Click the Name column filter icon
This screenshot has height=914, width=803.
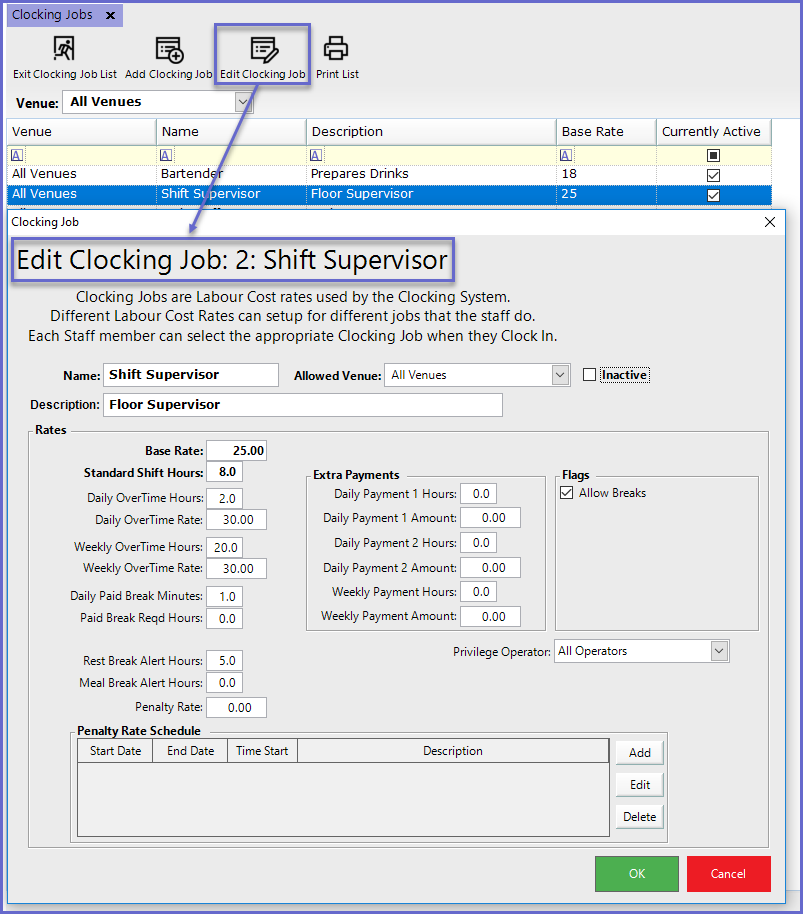pyautogui.click(x=166, y=155)
